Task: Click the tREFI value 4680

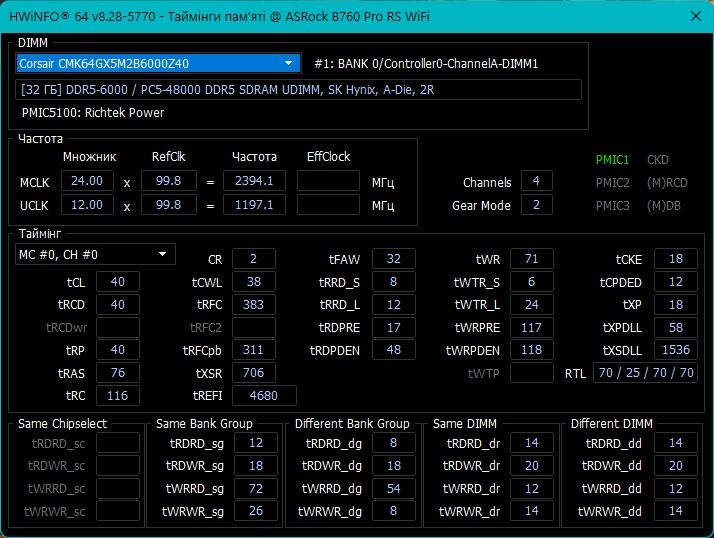Action: 264,395
